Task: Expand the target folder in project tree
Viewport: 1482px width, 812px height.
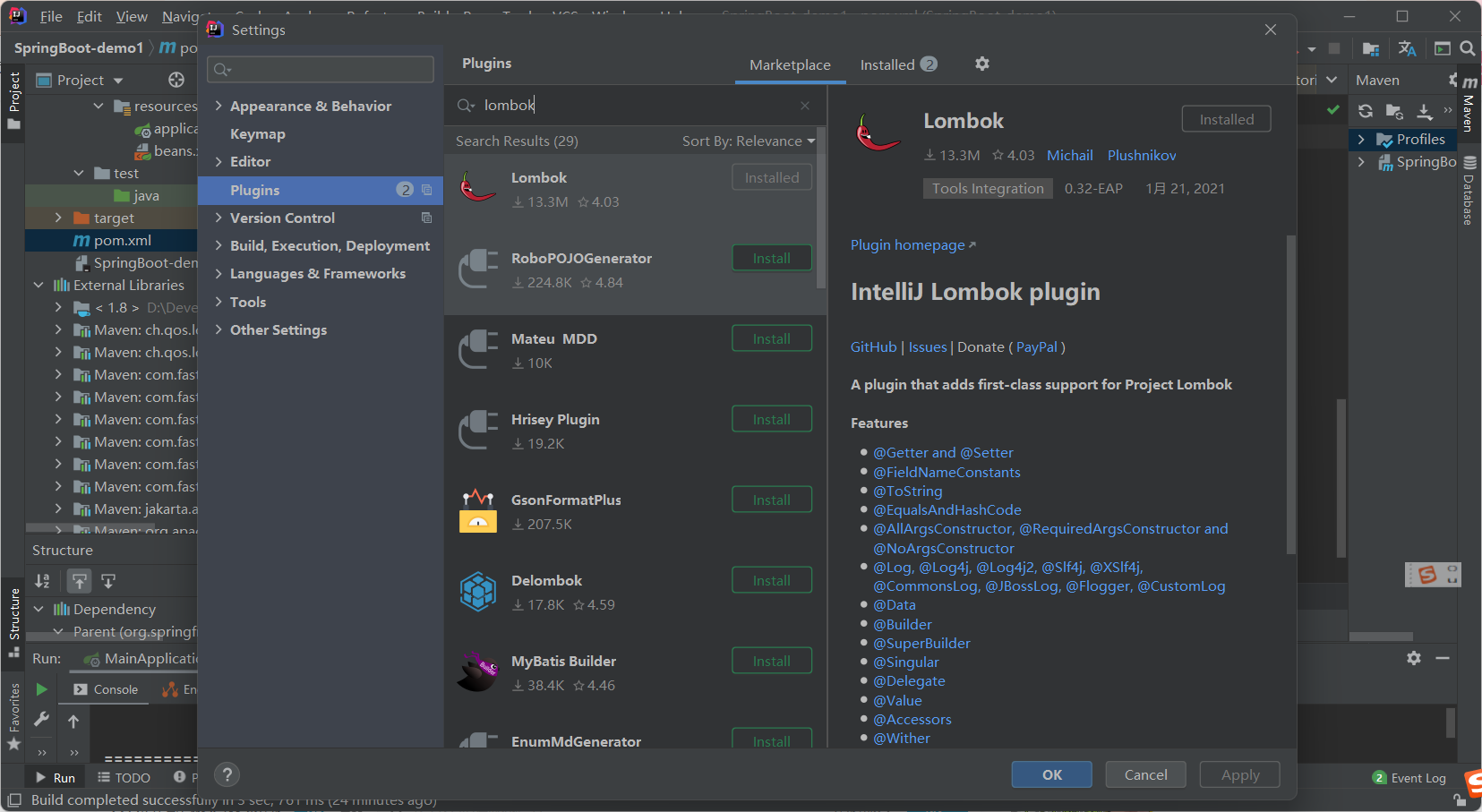Action: point(58,218)
